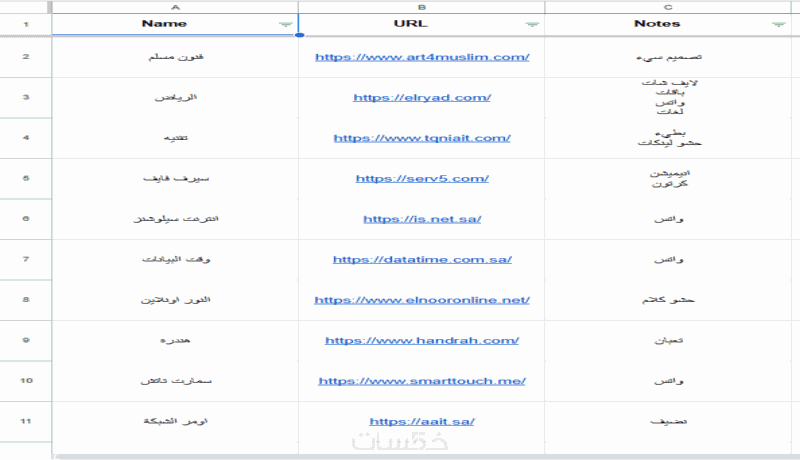This screenshot has width=800, height=460.
Task: Select the Notes cell in row 2
Action: click(x=668, y=57)
